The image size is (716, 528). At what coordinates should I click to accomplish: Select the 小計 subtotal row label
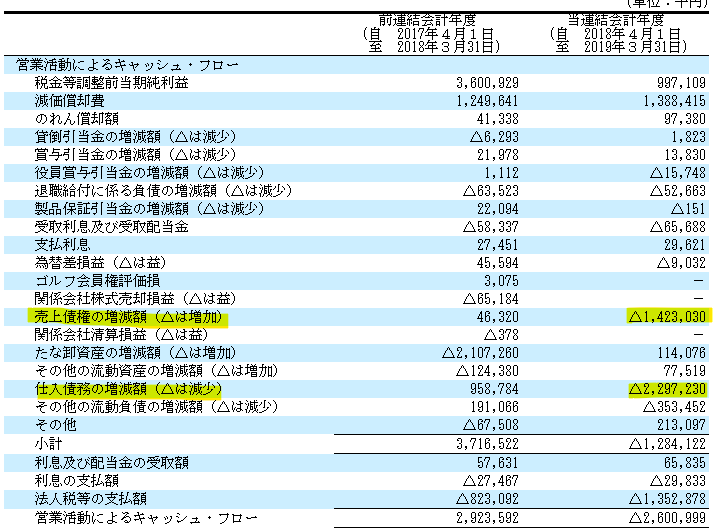[x=48, y=444]
